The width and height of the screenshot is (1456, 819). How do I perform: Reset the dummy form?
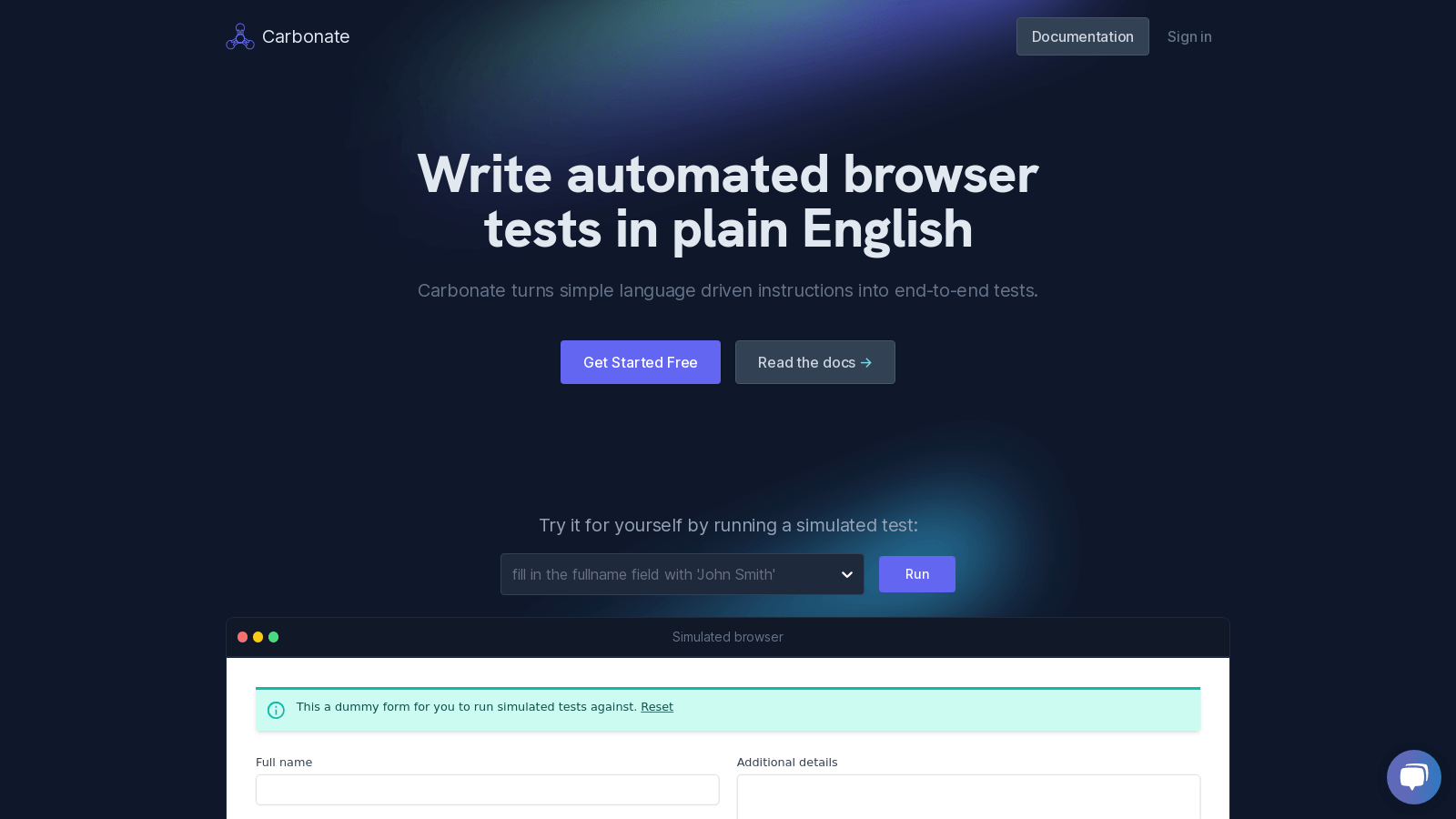click(657, 707)
